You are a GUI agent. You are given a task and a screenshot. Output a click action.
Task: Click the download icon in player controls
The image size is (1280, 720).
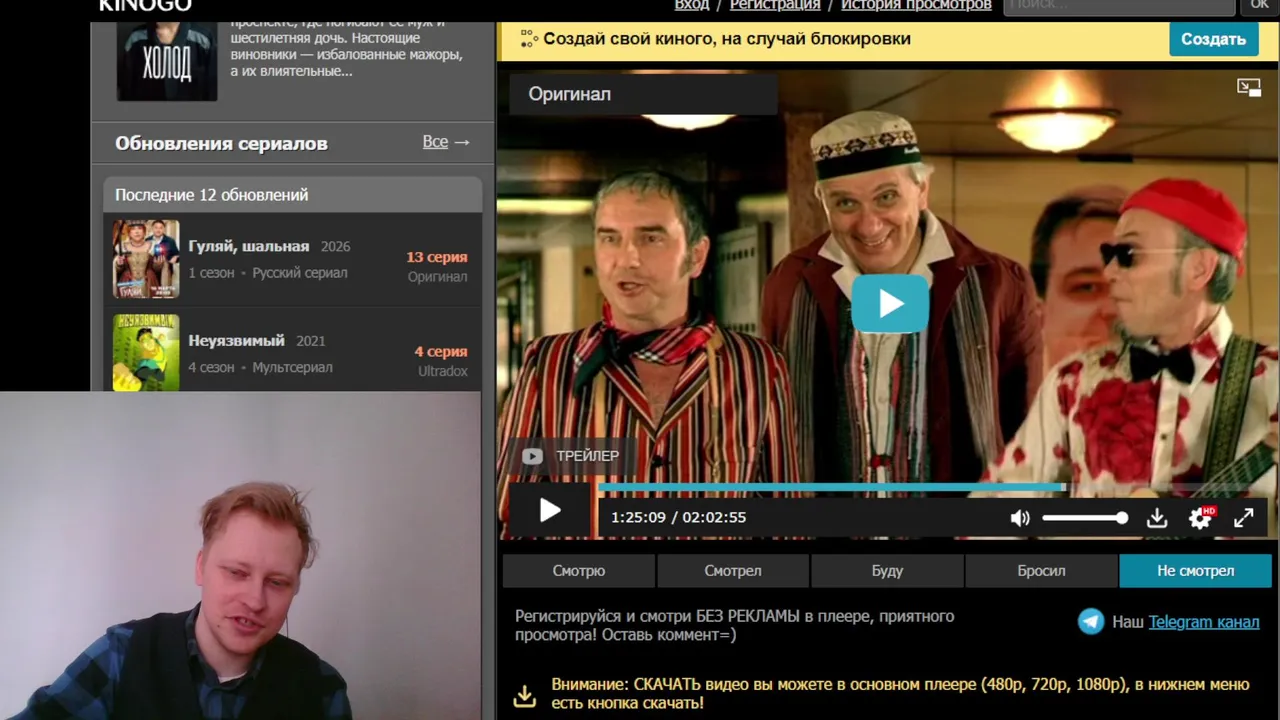coord(1157,518)
